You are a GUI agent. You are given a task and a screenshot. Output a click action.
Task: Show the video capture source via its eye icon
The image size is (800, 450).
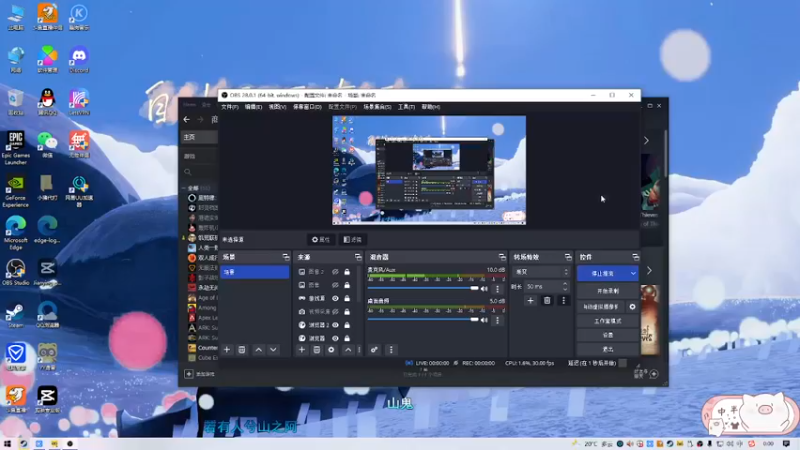click(335, 312)
